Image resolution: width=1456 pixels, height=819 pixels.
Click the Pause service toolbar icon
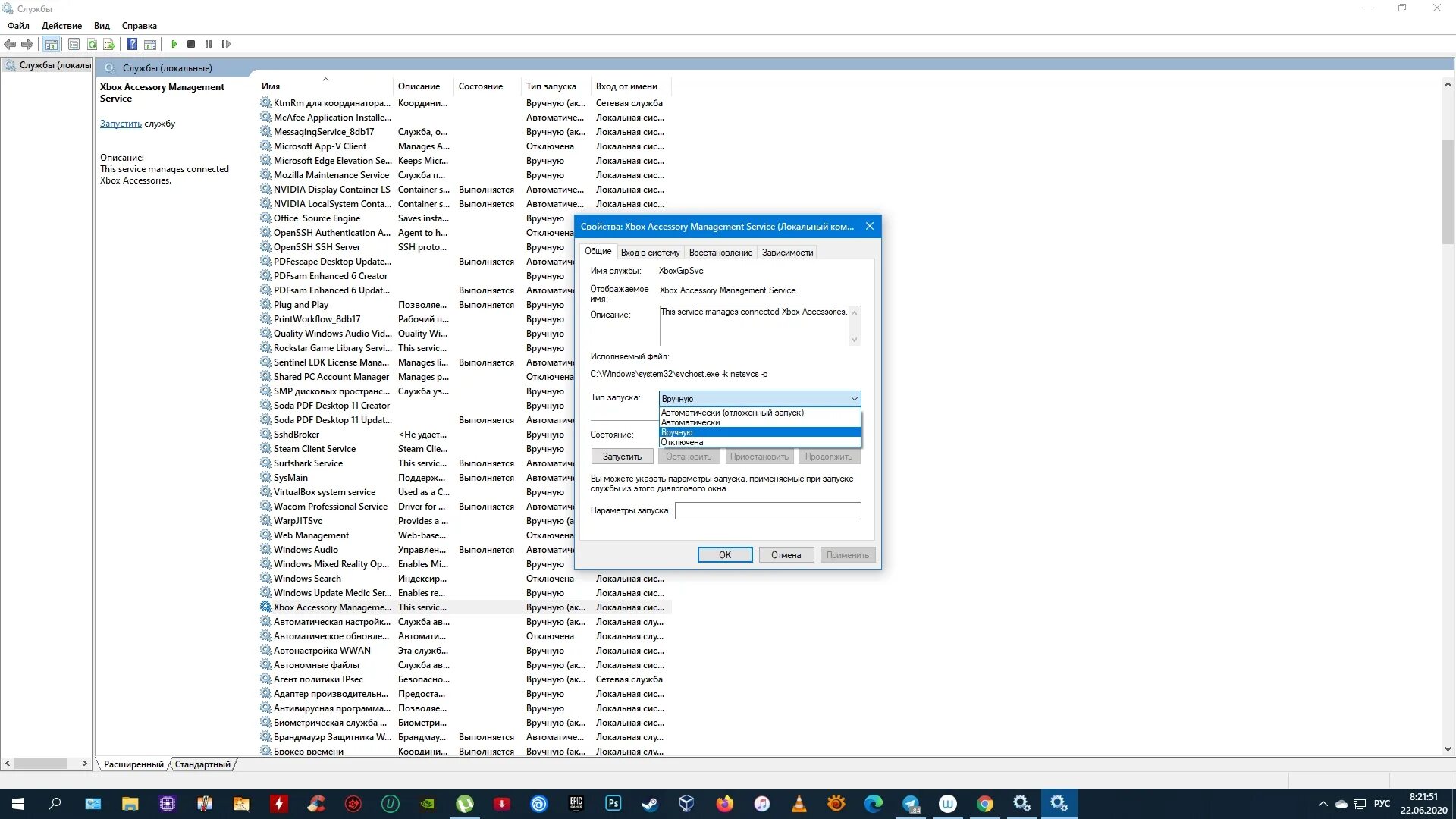208,44
